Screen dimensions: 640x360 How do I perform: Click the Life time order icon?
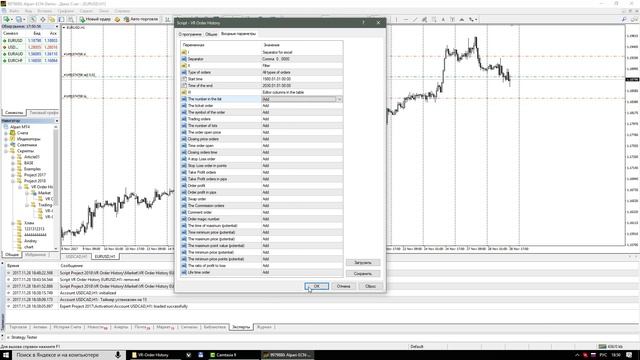coord(184,272)
